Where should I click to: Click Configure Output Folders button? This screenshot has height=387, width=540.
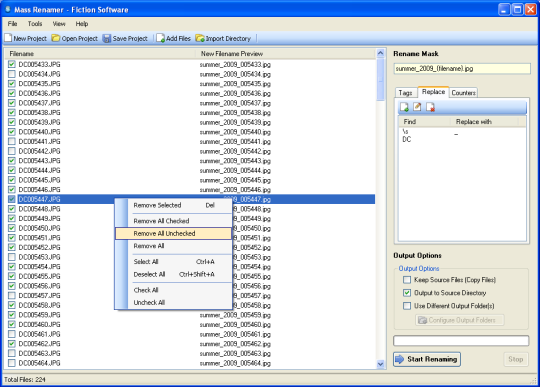(460, 320)
